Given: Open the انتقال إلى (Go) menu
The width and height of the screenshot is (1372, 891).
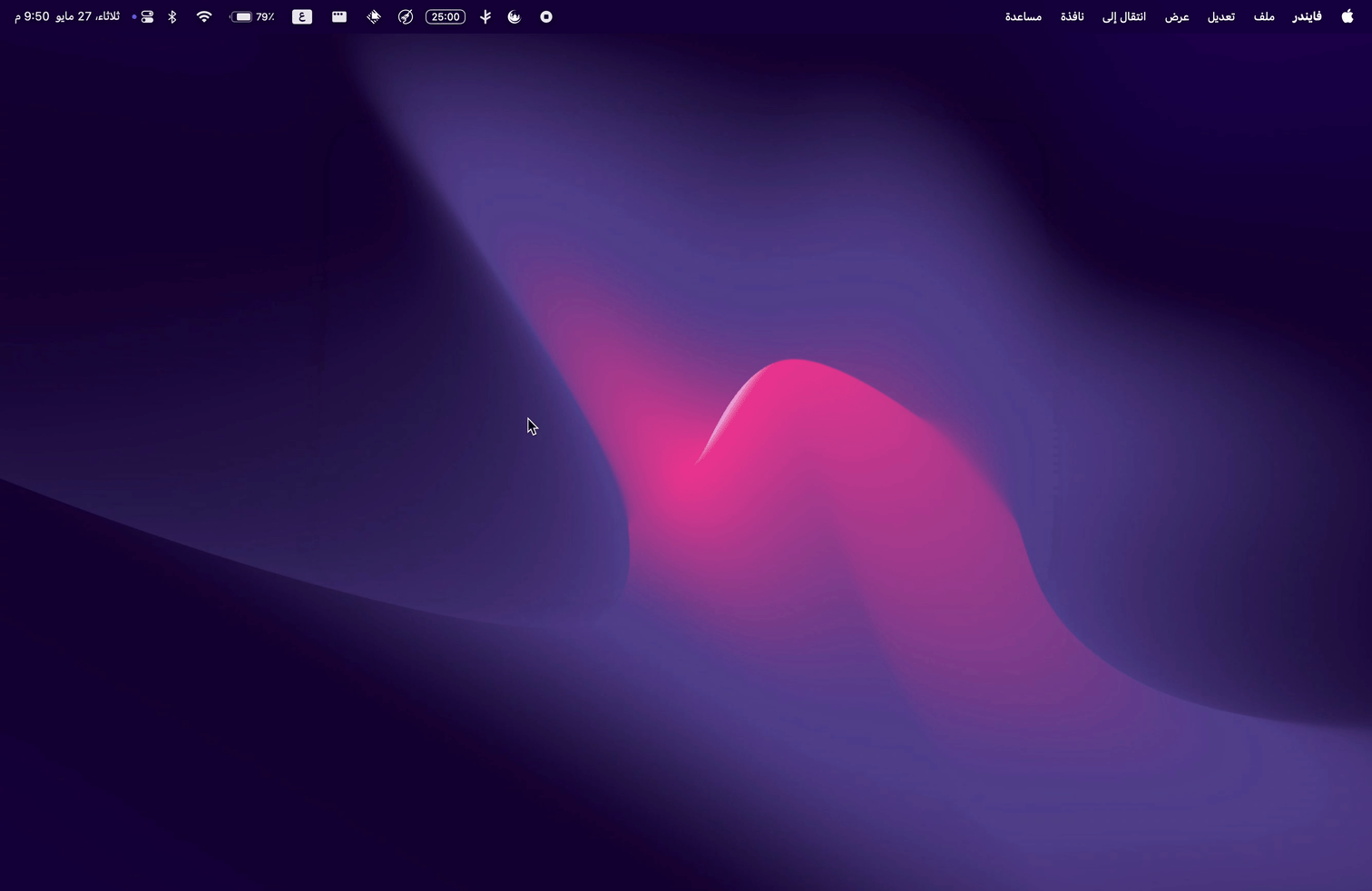Looking at the screenshot, I should click(x=1123, y=16).
